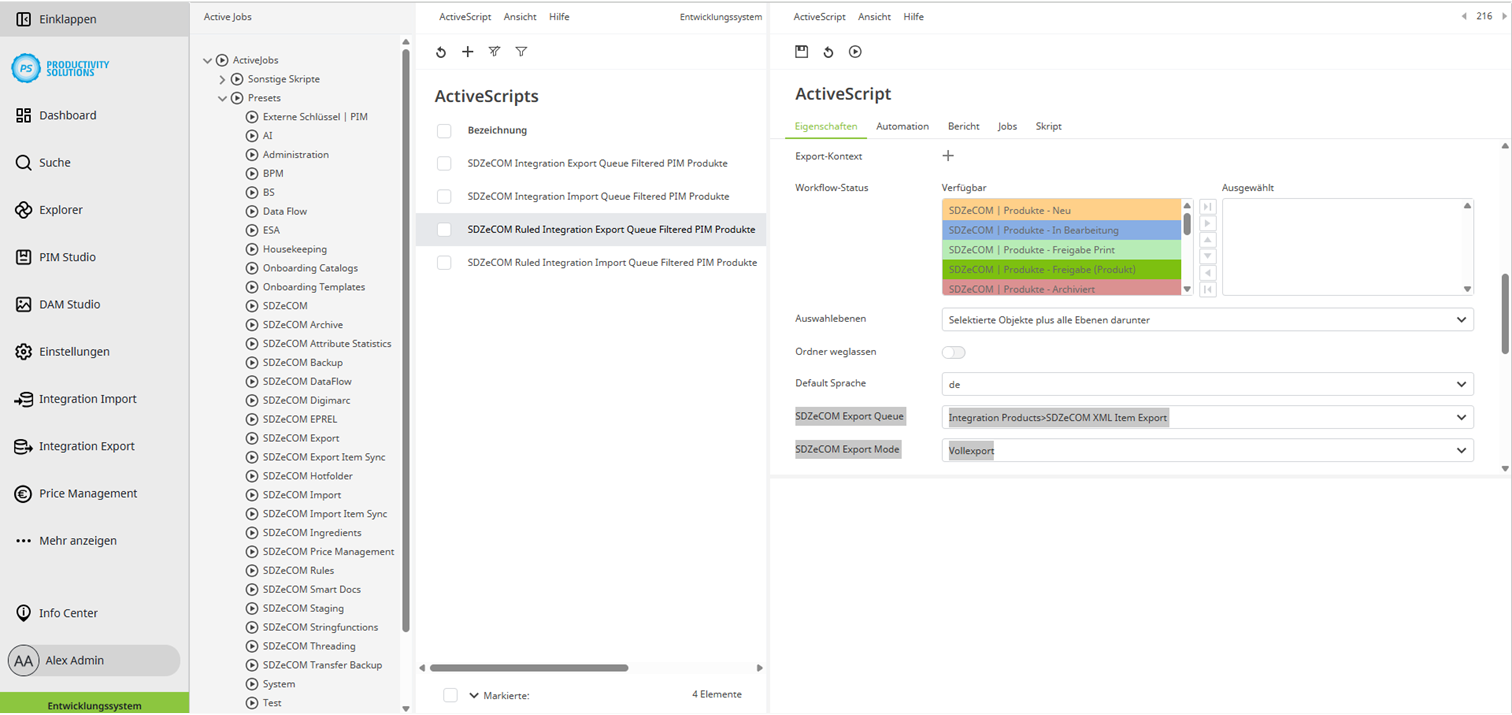The image size is (1512, 715).
Task: Tick the Markierte checkbox at the bottom
Action: point(449,694)
